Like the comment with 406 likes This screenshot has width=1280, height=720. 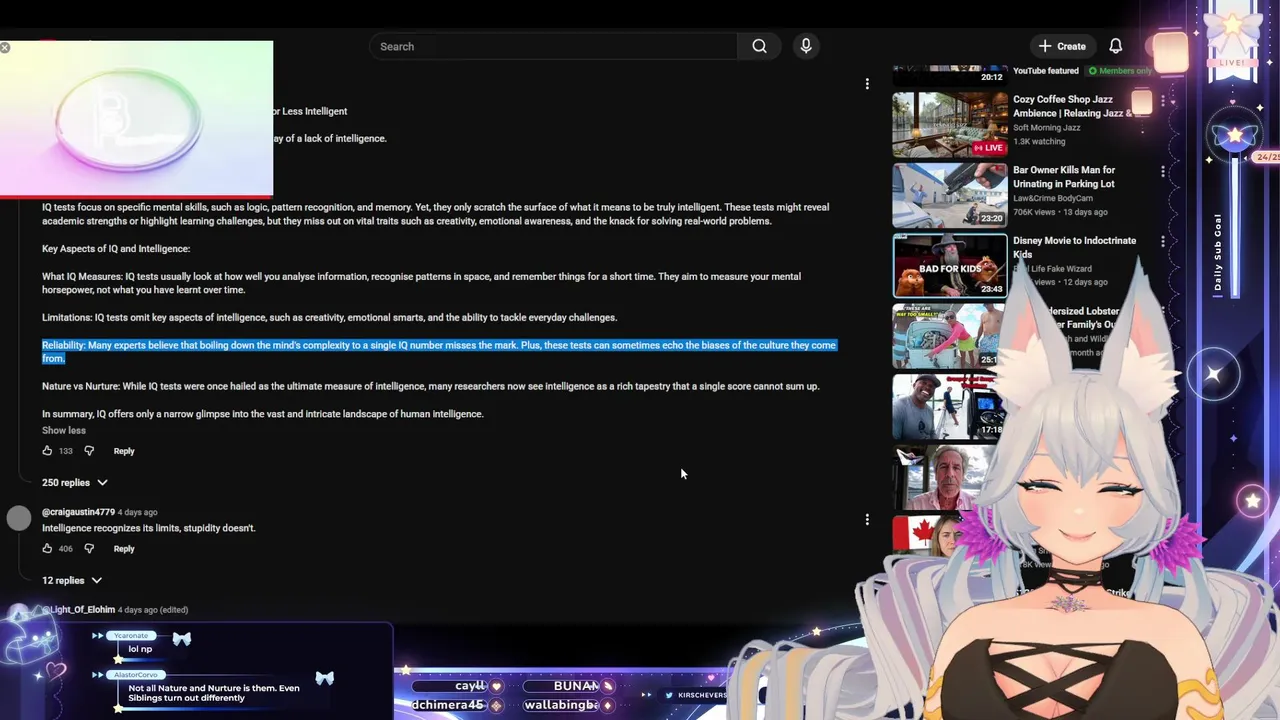47,549
